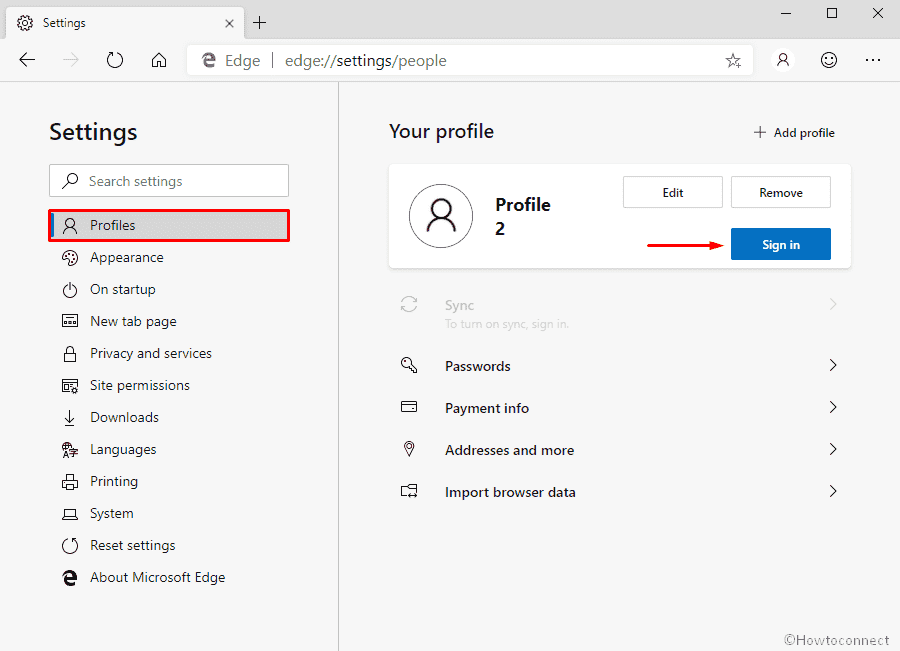Open Addresses and more

click(x=620, y=450)
